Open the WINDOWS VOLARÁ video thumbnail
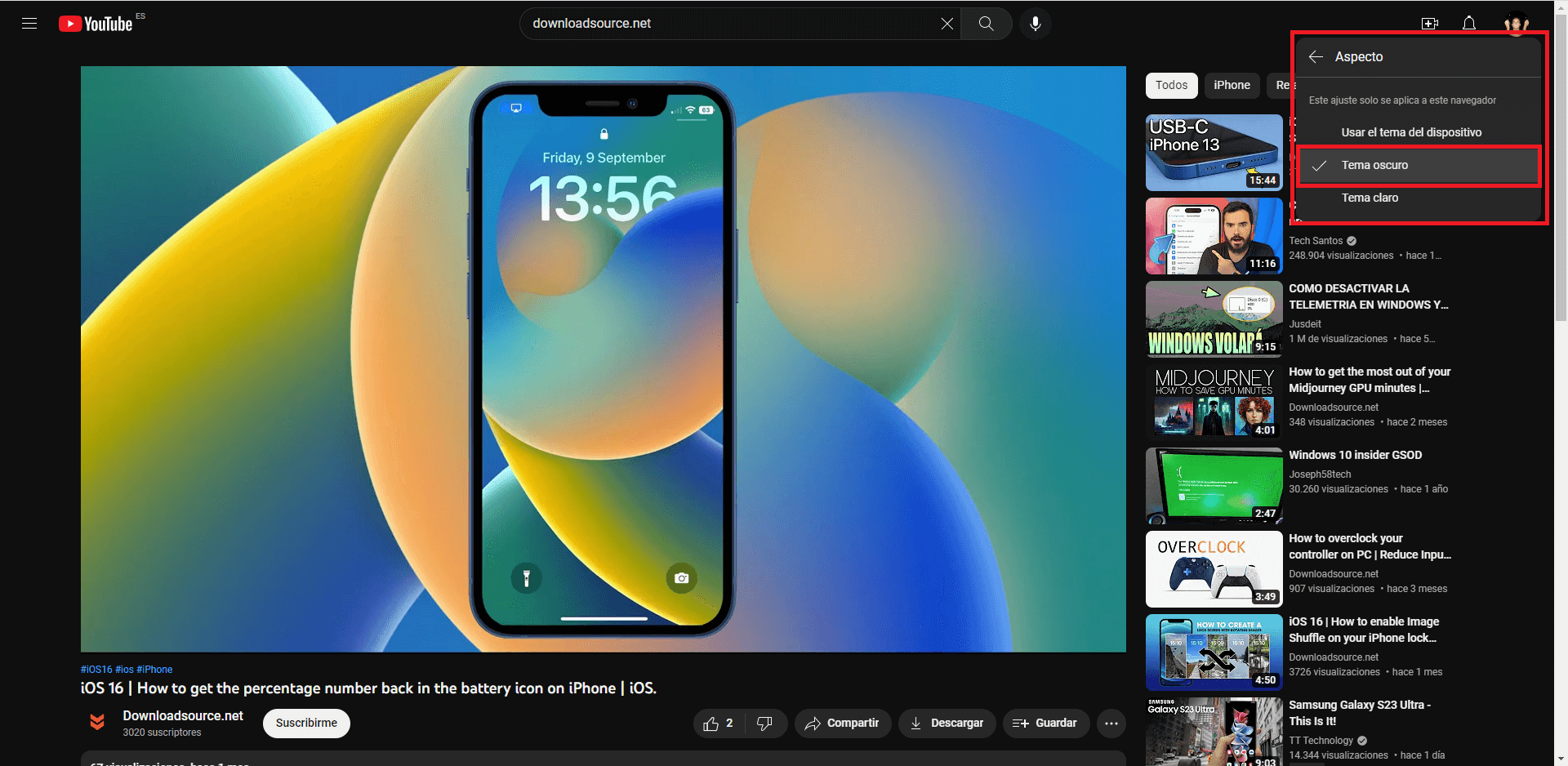Image resolution: width=1568 pixels, height=766 pixels. click(x=1214, y=319)
